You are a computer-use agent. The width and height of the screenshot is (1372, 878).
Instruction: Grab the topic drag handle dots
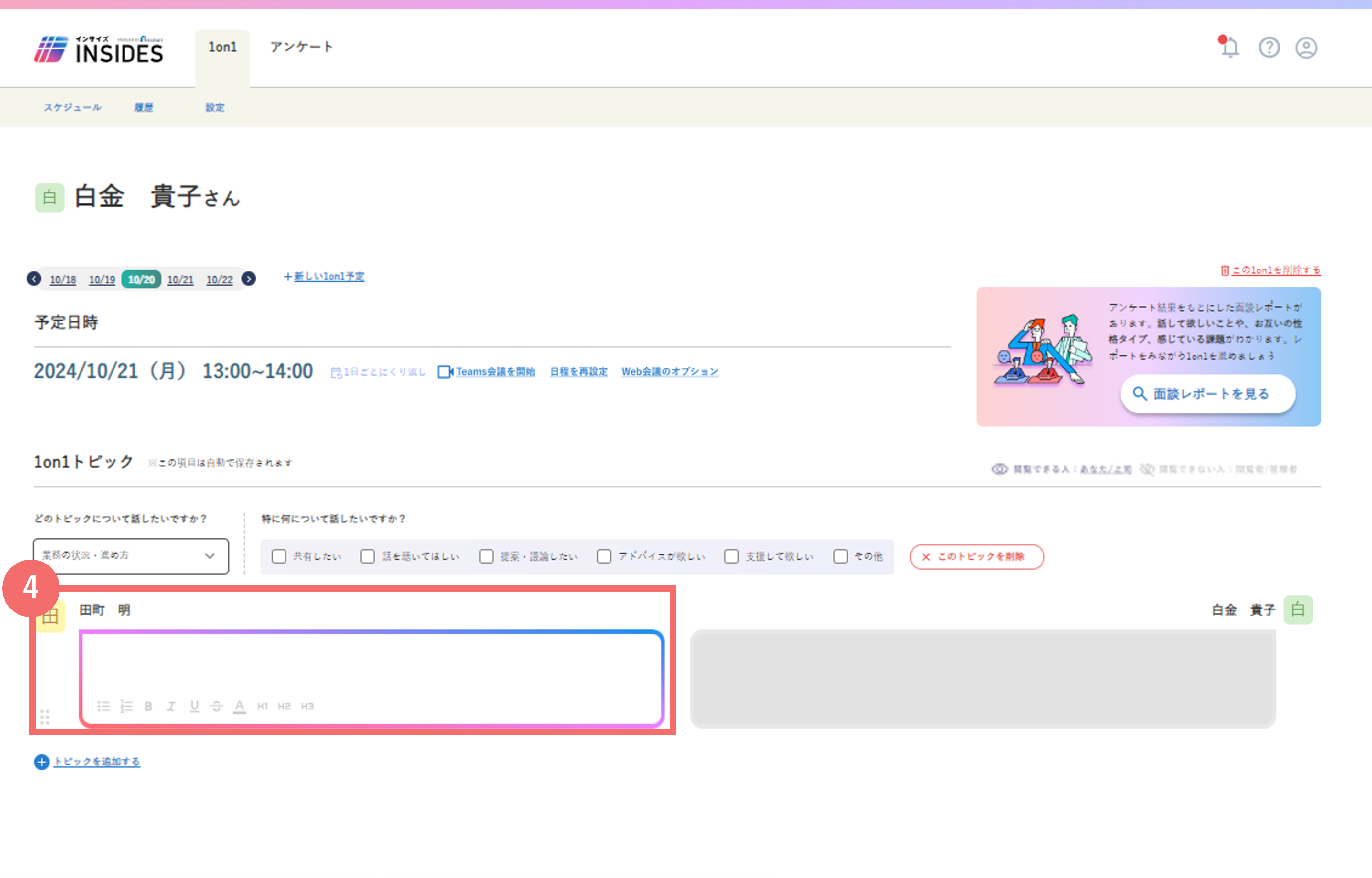coord(45,717)
